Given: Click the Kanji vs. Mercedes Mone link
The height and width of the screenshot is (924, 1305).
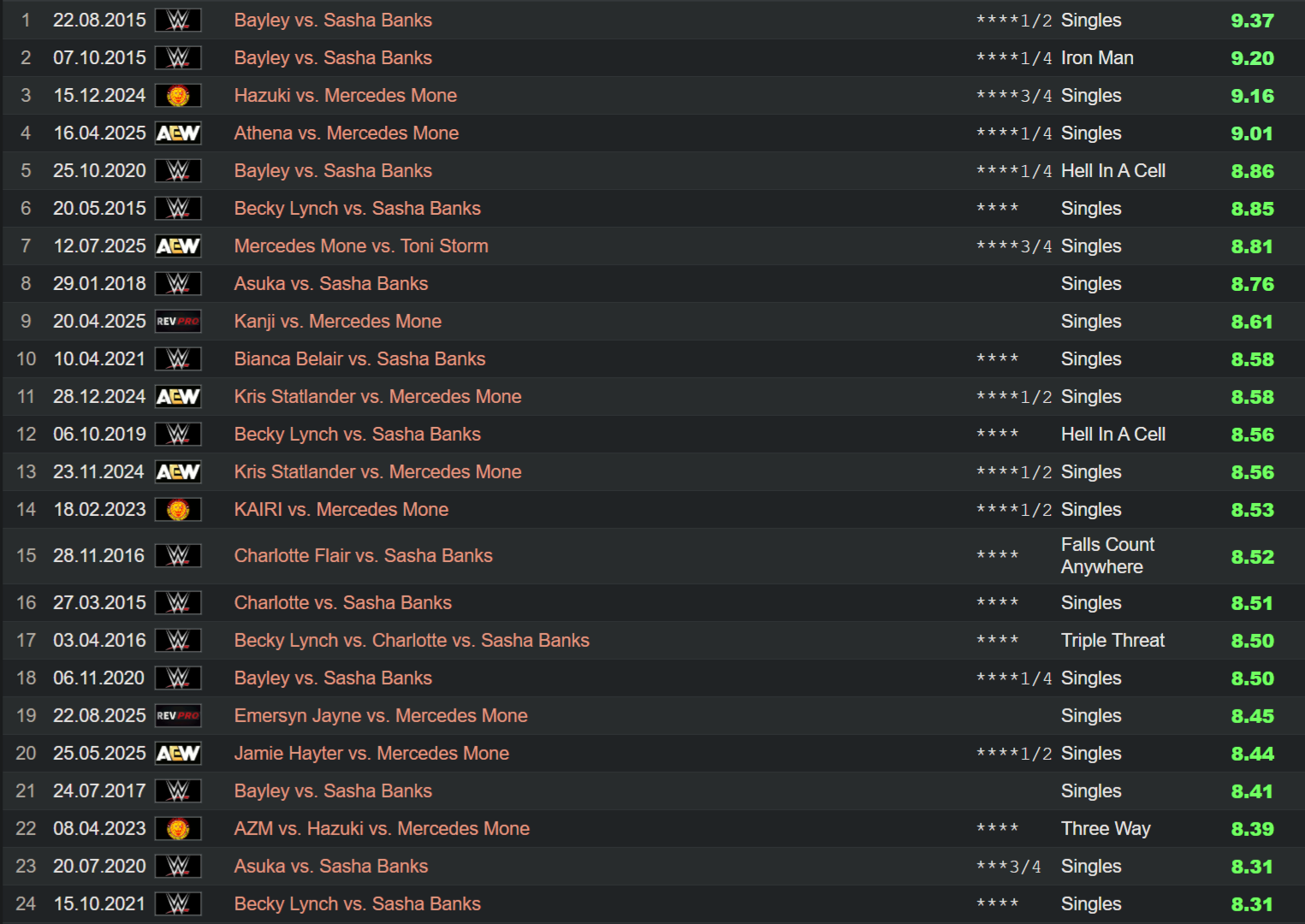Looking at the screenshot, I should (x=338, y=322).
